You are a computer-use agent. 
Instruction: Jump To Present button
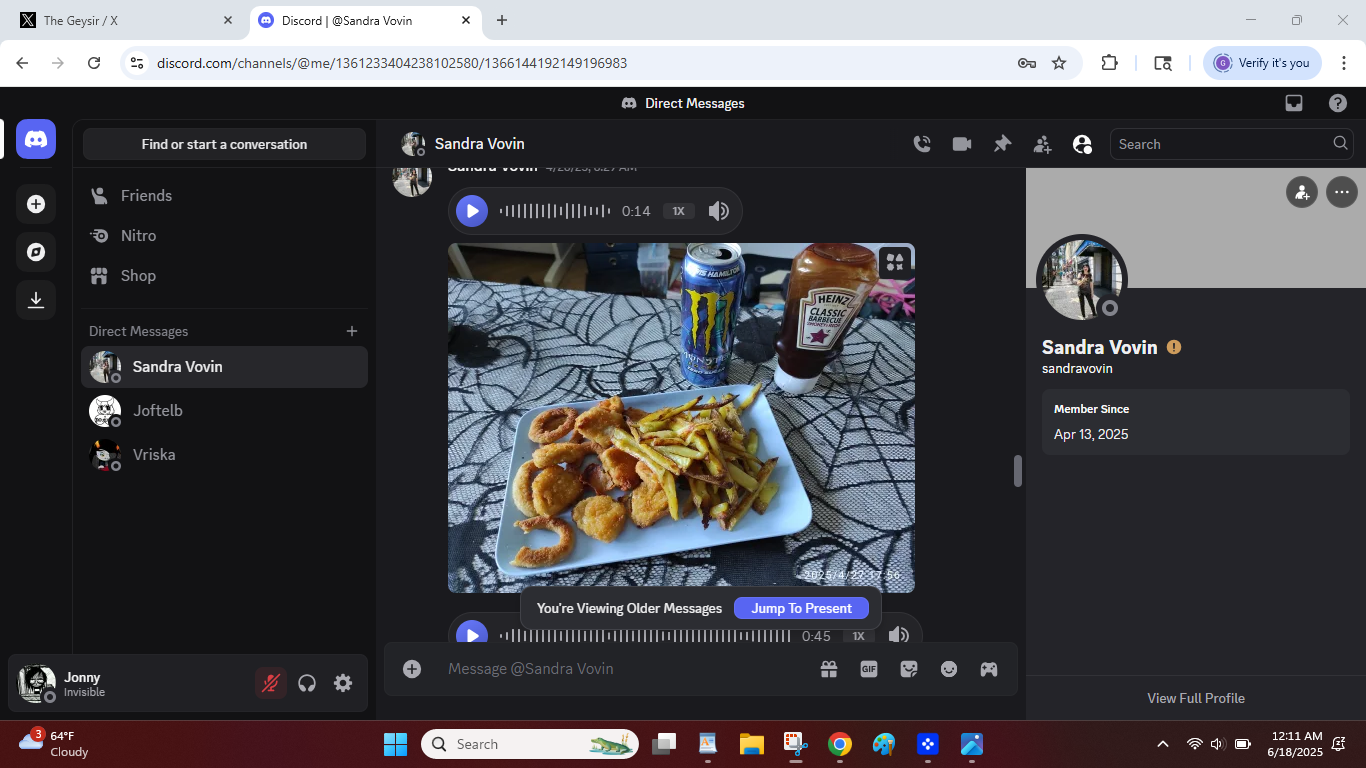coord(802,608)
